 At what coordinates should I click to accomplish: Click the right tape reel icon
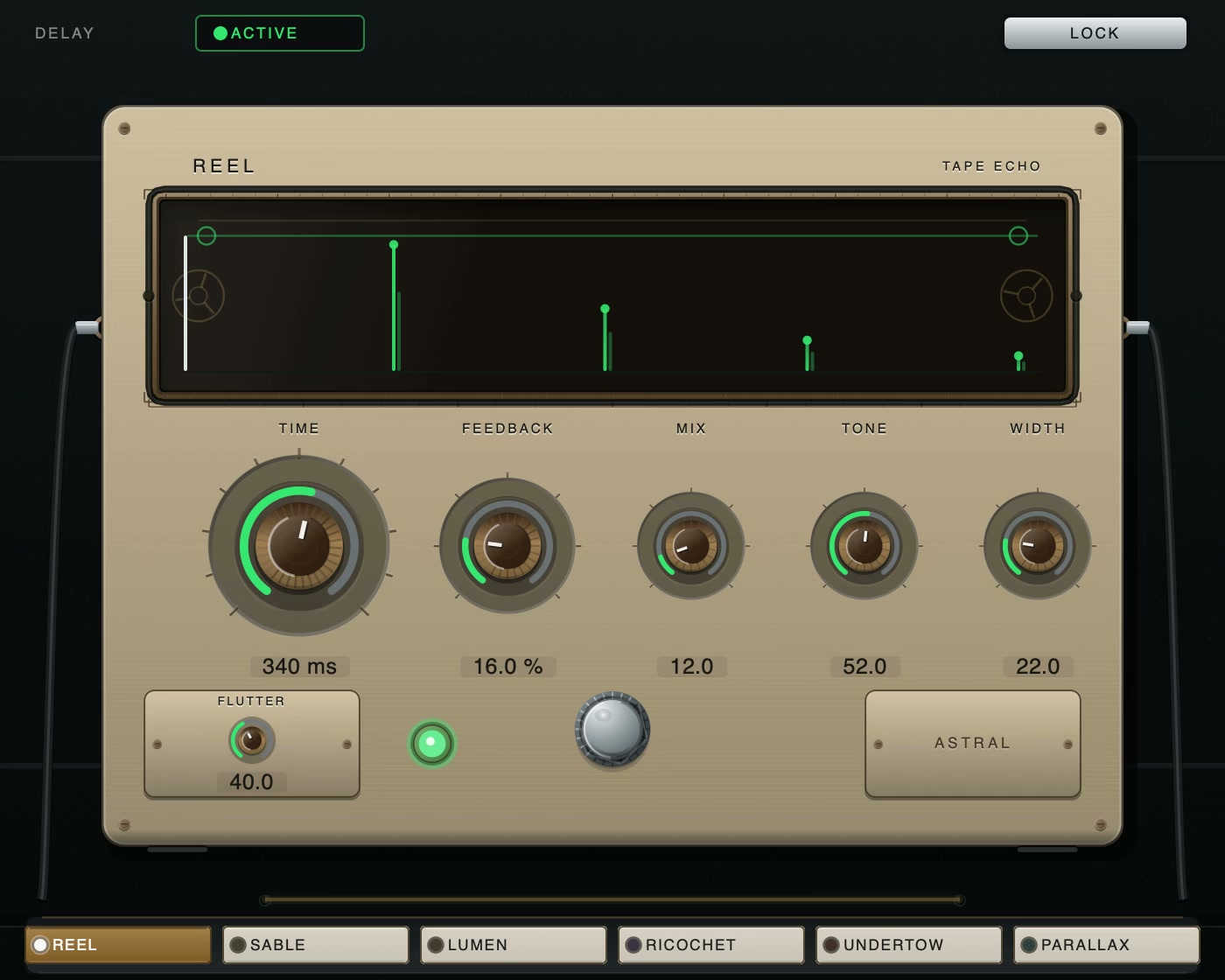click(x=1026, y=296)
